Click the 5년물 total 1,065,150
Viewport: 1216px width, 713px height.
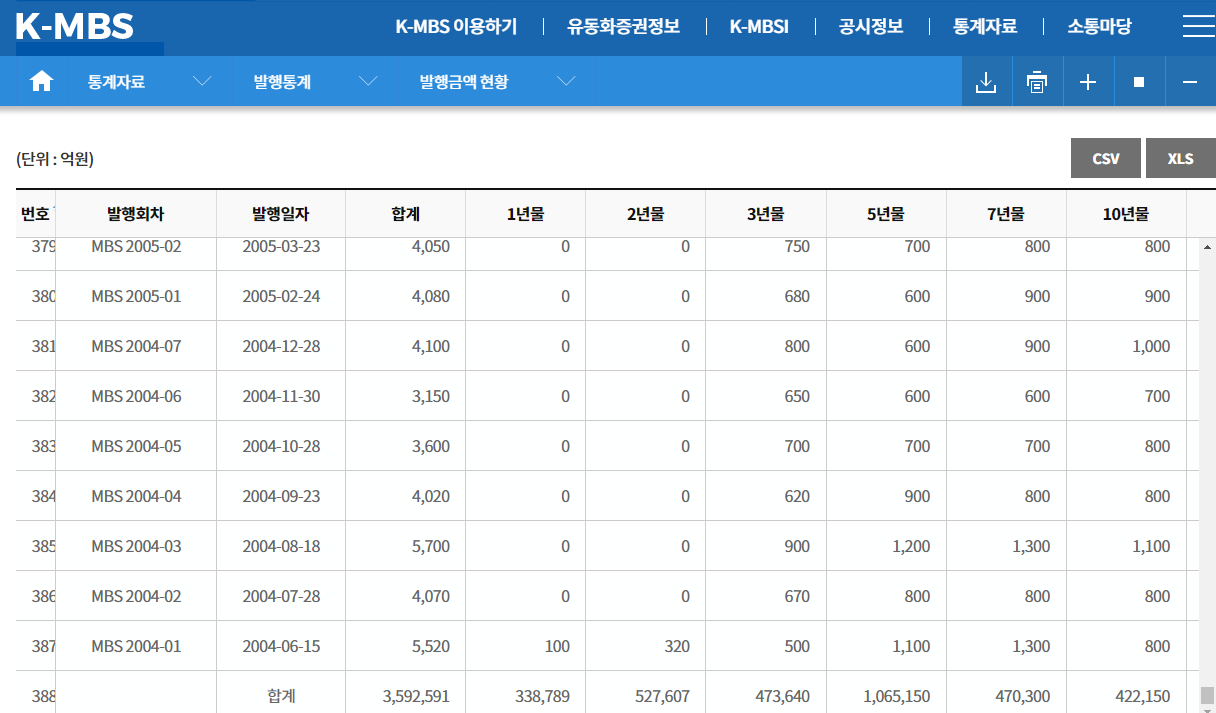897,696
